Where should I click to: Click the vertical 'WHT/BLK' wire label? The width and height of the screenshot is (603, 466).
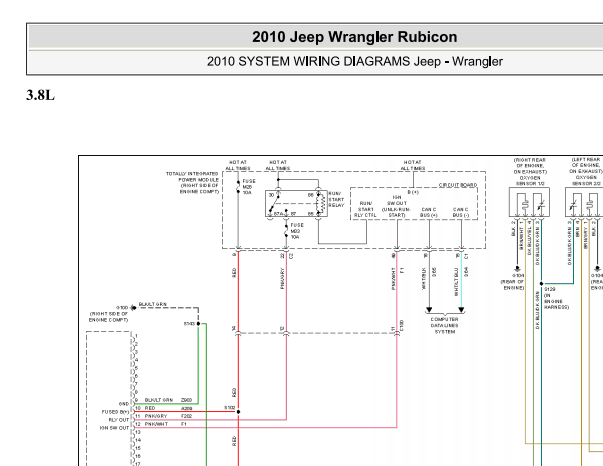pyautogui.click(x=424, y=278)
